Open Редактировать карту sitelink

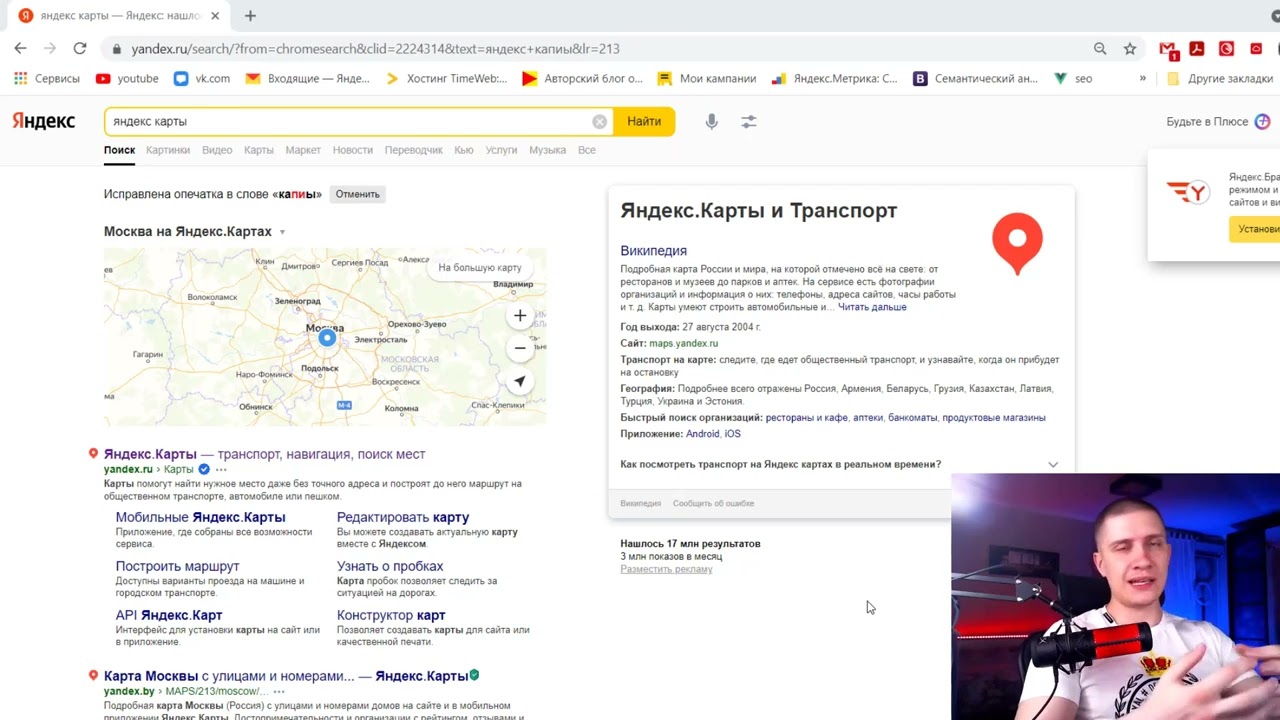403,517
